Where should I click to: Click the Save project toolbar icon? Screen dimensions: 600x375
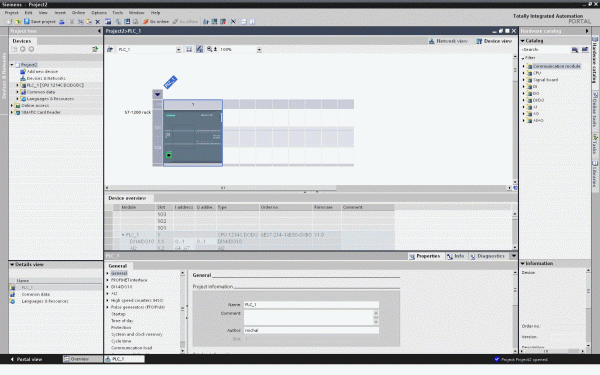27,22
